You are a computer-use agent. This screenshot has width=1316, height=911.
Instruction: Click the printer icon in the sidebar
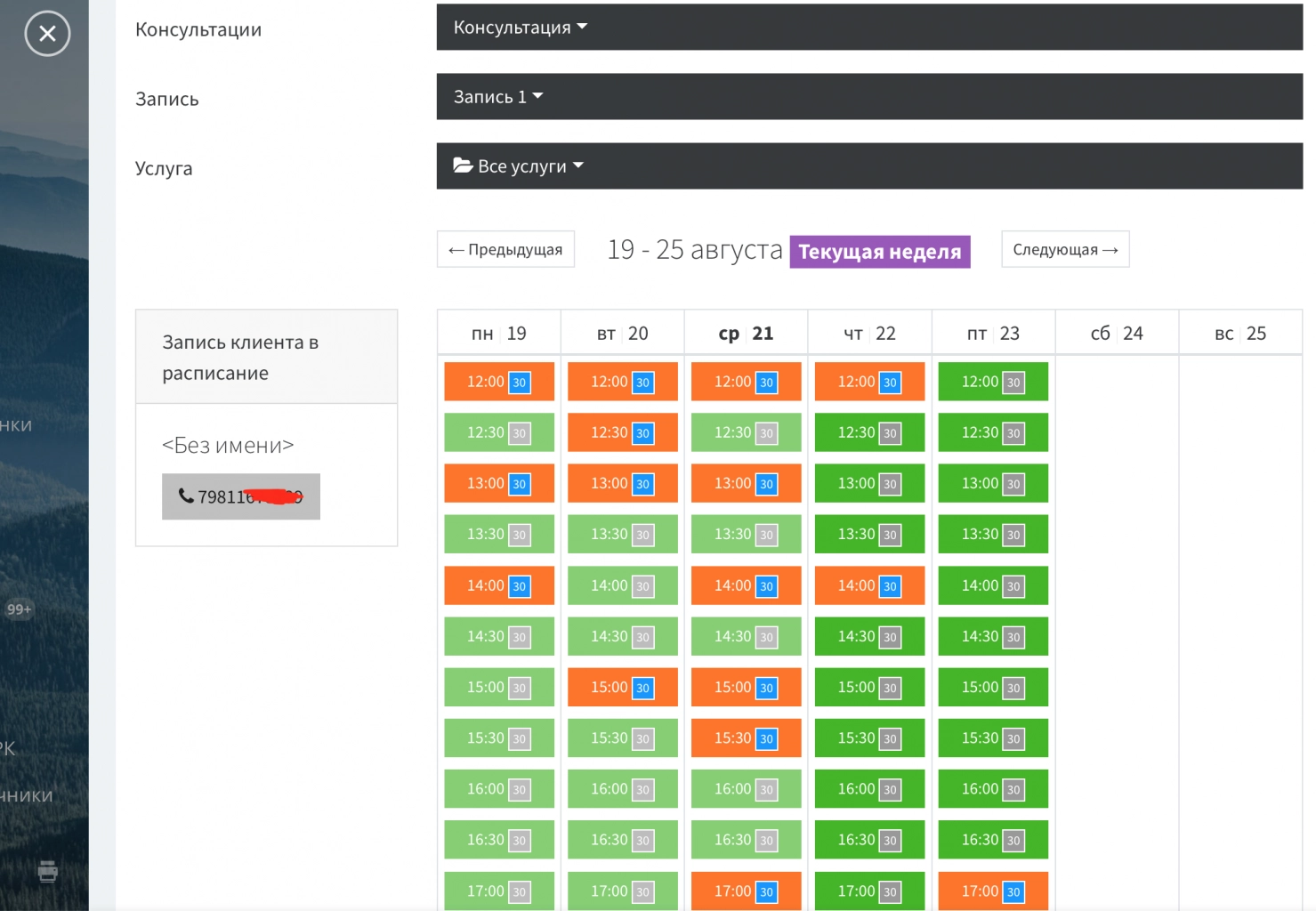click(48, 871)
